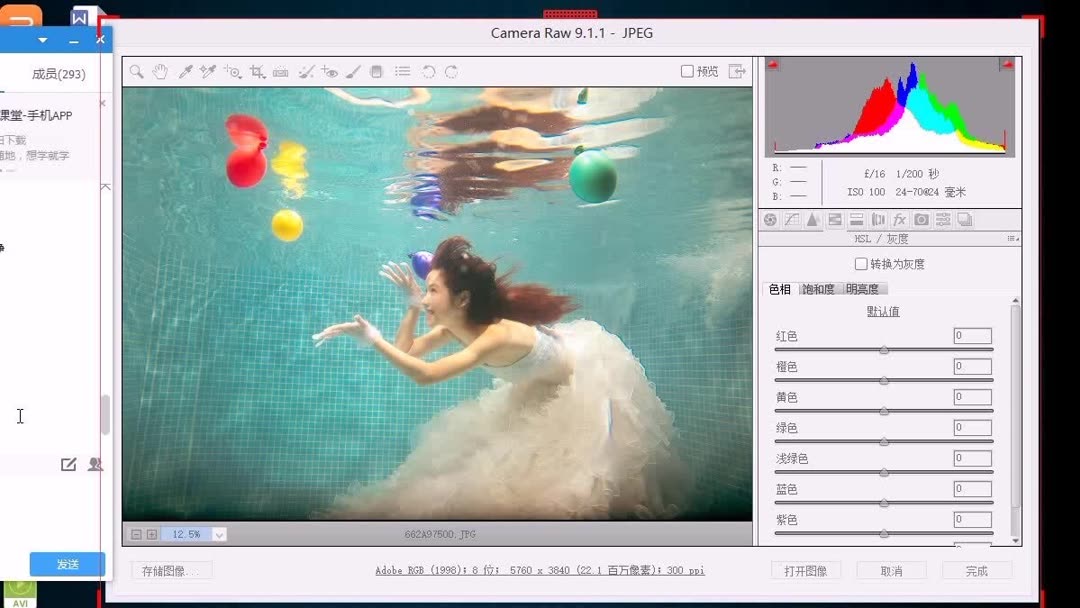Image resolution: width=1080 pixels, height=608 pixels.
Task: Toggle full screen mode icon beside preview
Action: click(737, 71)
